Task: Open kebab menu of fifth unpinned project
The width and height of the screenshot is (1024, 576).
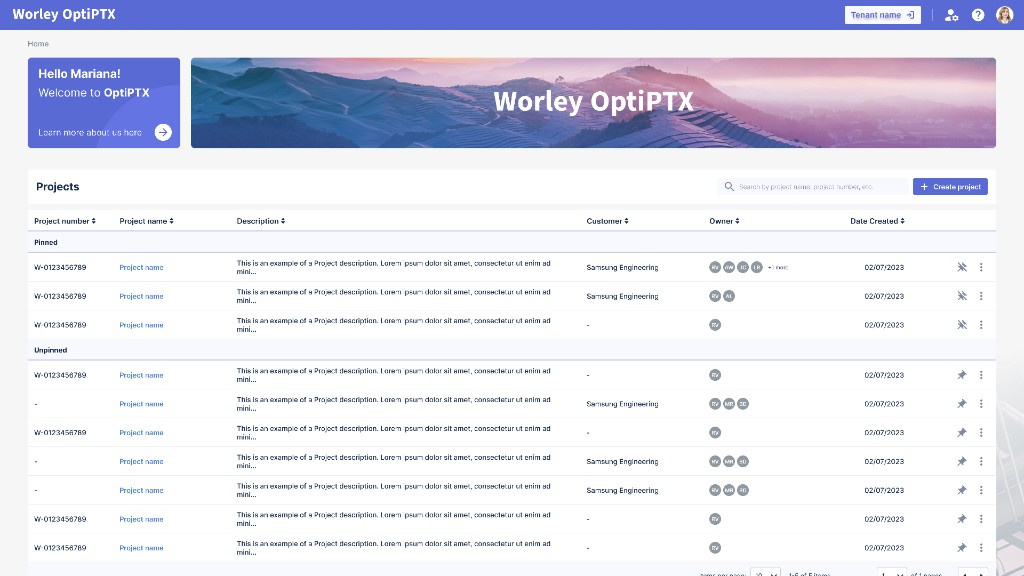Action: pyautogui.click(x=981, y=490)
